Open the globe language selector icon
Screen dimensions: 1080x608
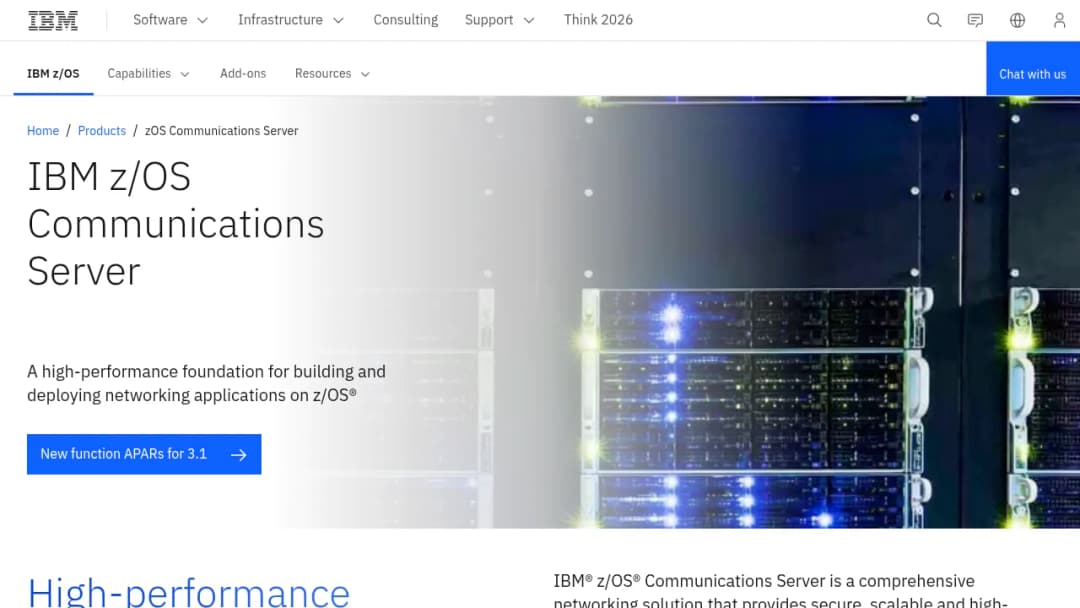click(1017, 20)
